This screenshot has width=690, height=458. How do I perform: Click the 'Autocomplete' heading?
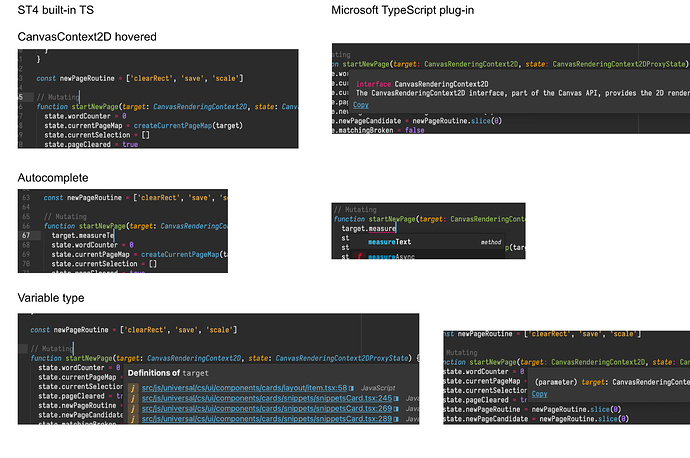(x=53, y=178)
